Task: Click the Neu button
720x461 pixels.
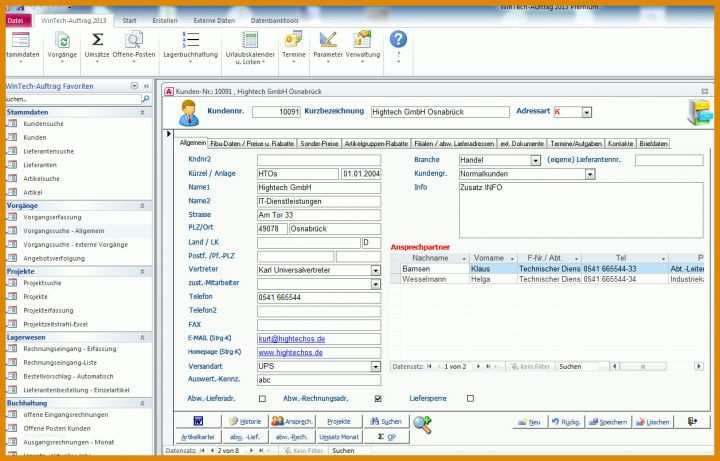Action: pos(529,422)
